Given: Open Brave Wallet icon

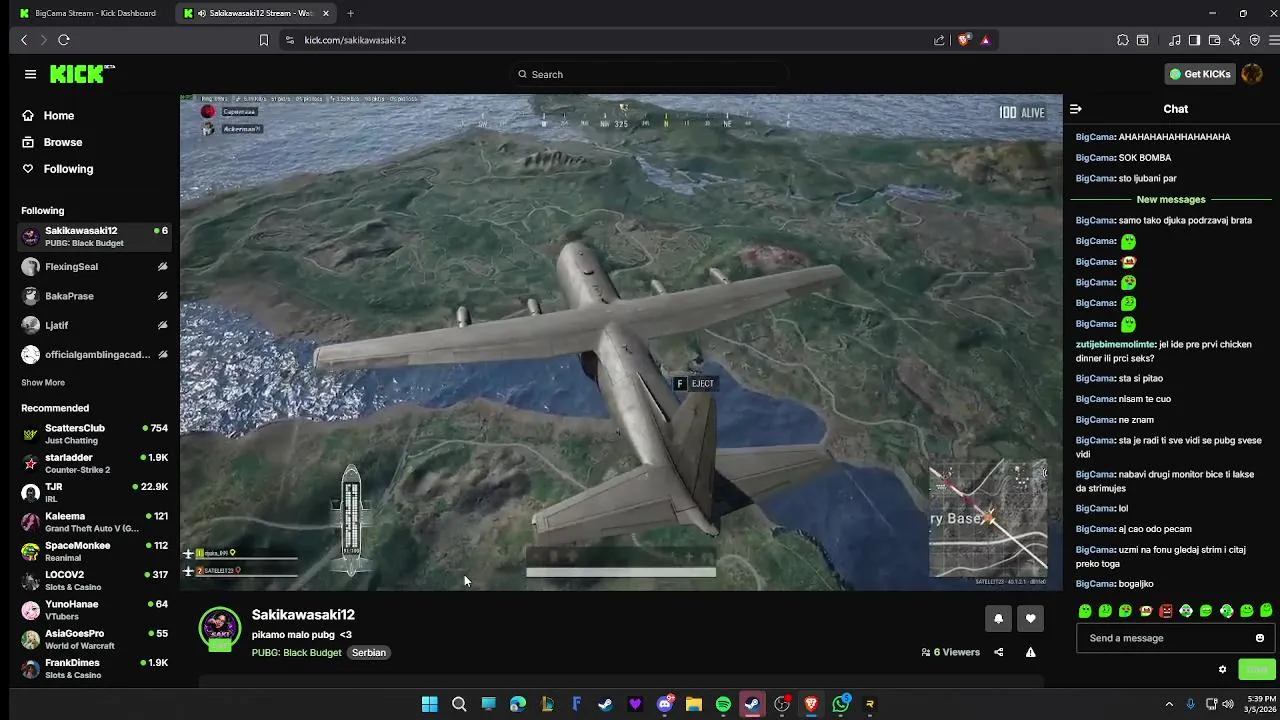Looking at the screenshot, I should tap(1214, 40).
